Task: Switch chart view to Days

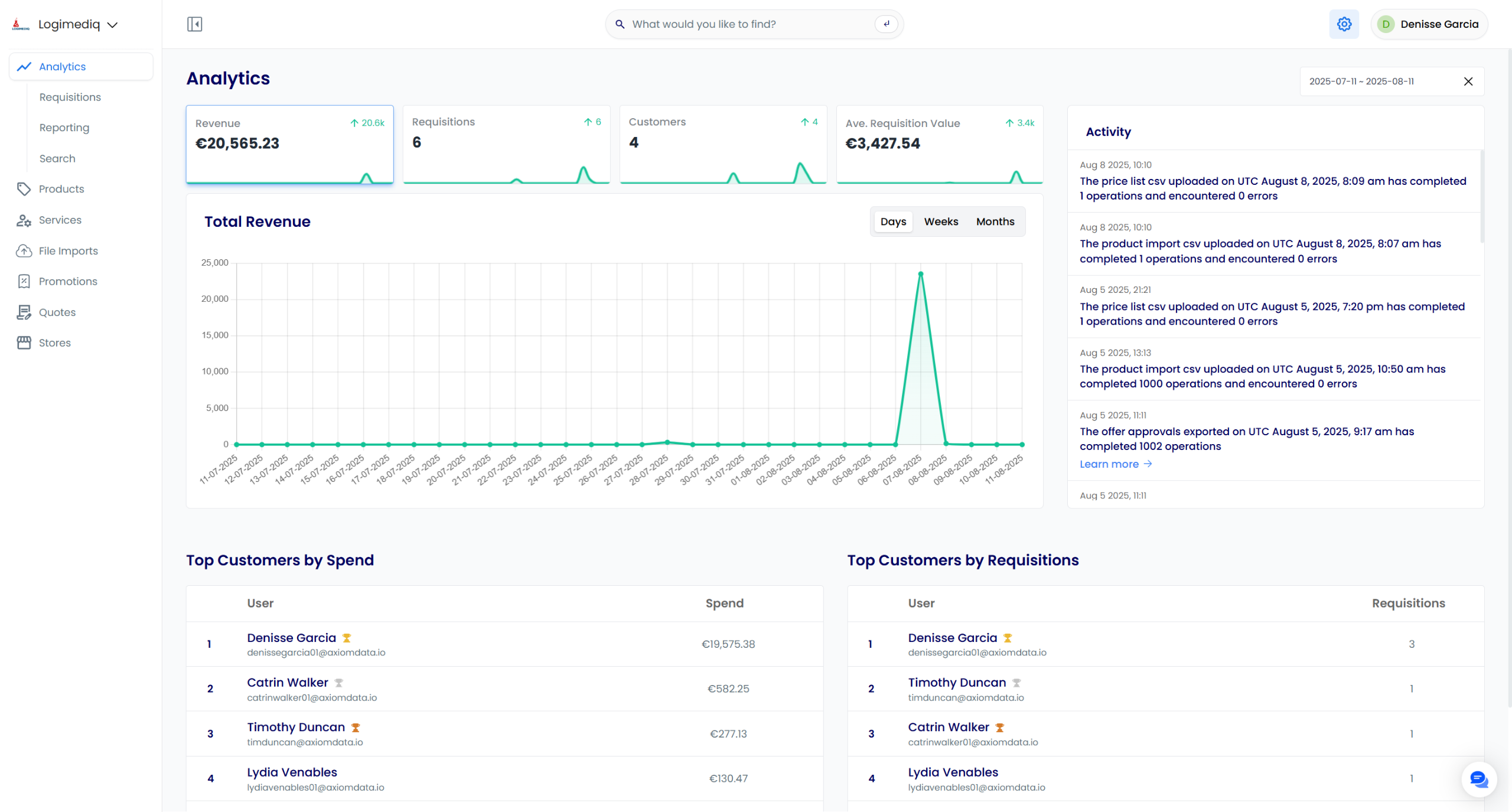Action: coord(893,221)
